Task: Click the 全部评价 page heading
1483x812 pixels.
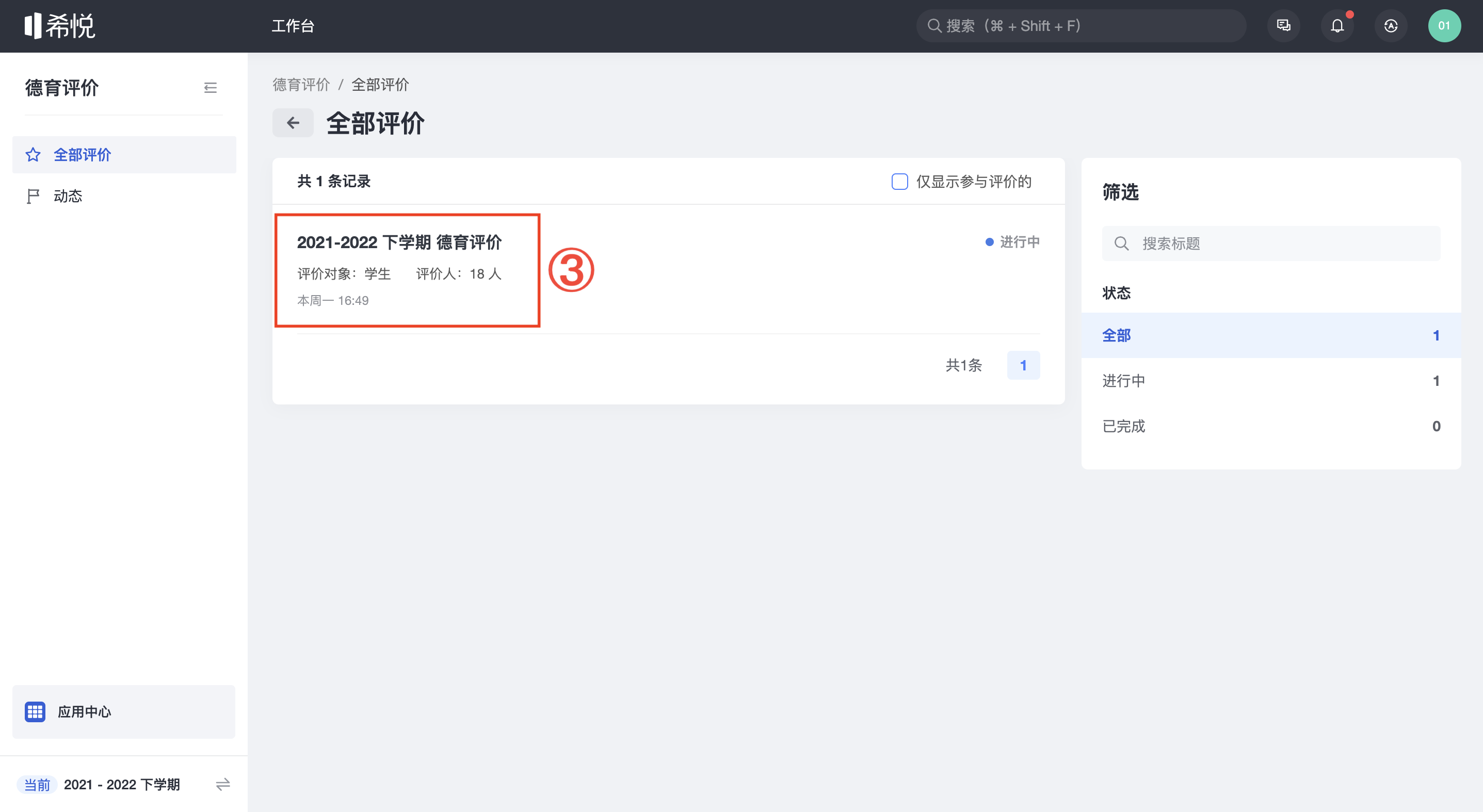Action: click(x=375, y=123)
